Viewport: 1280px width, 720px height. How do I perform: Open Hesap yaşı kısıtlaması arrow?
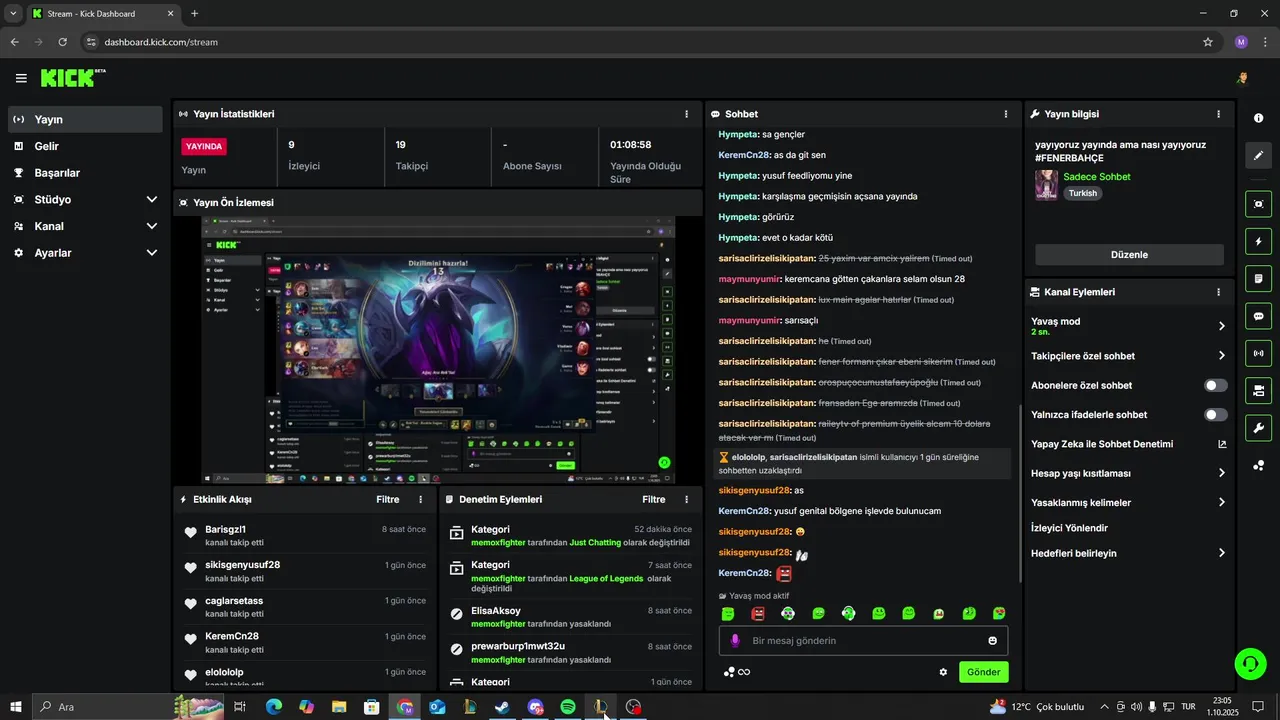[1222, 473]
